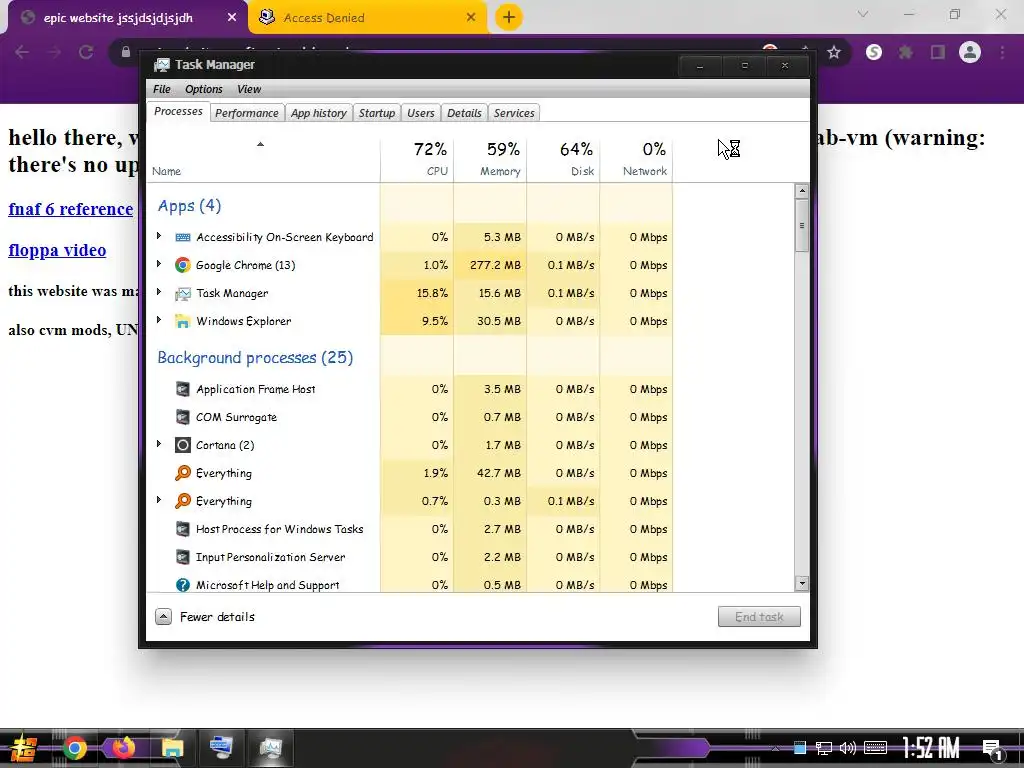Click the Application Frame Host icon
The height and width of the screenshot is (768, 1024).
tap(183, 389)
